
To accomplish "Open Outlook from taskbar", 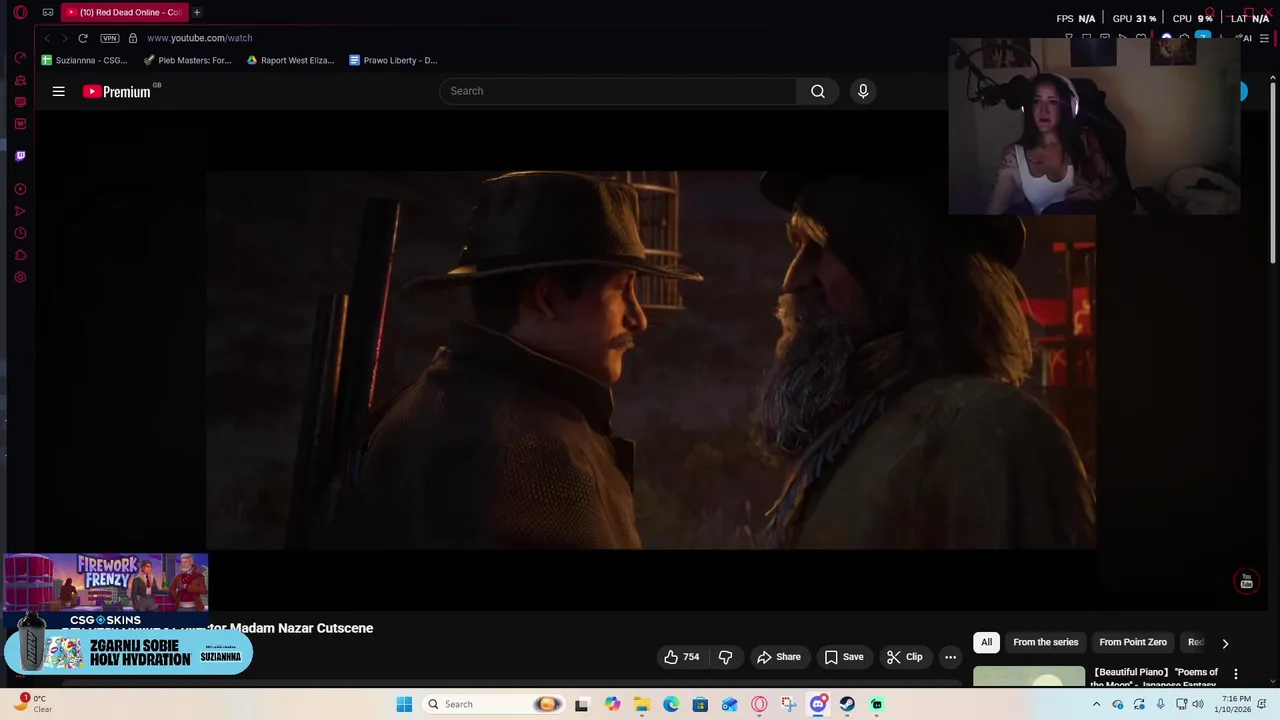I will (730, 704).
